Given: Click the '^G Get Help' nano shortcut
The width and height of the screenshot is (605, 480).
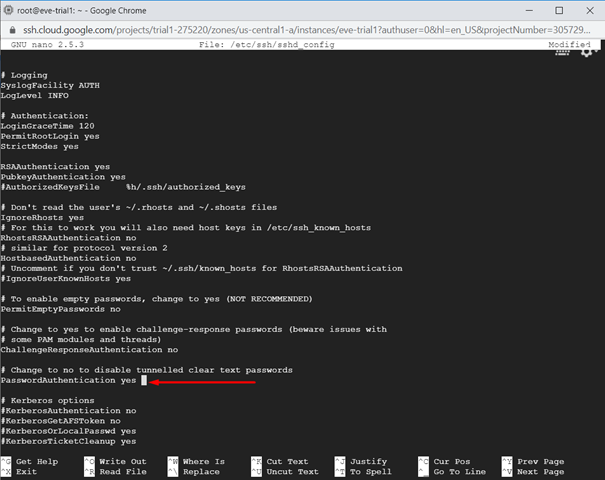Looking at the screenshot, I should coord(30,461).
